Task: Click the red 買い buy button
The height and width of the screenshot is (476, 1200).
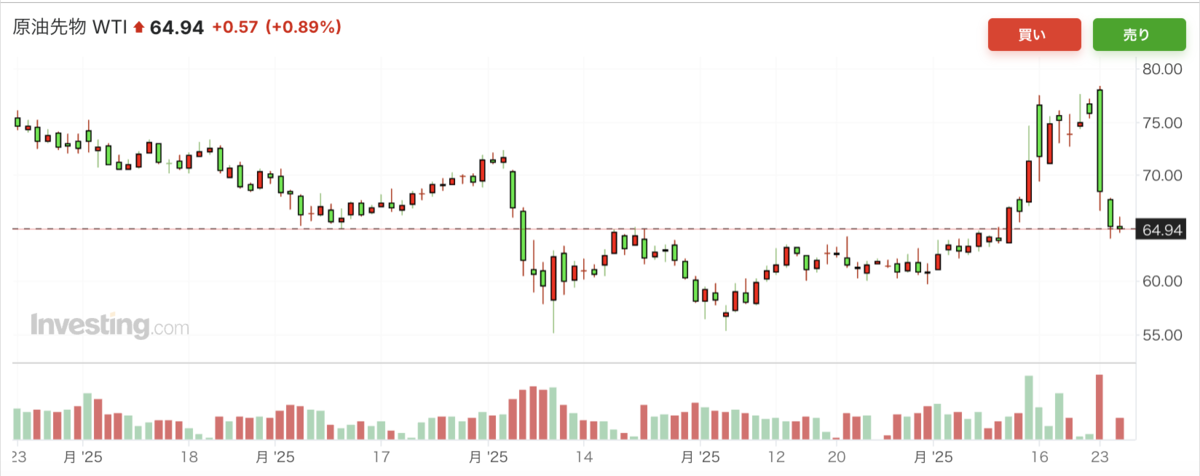Action: point(1034,34)
